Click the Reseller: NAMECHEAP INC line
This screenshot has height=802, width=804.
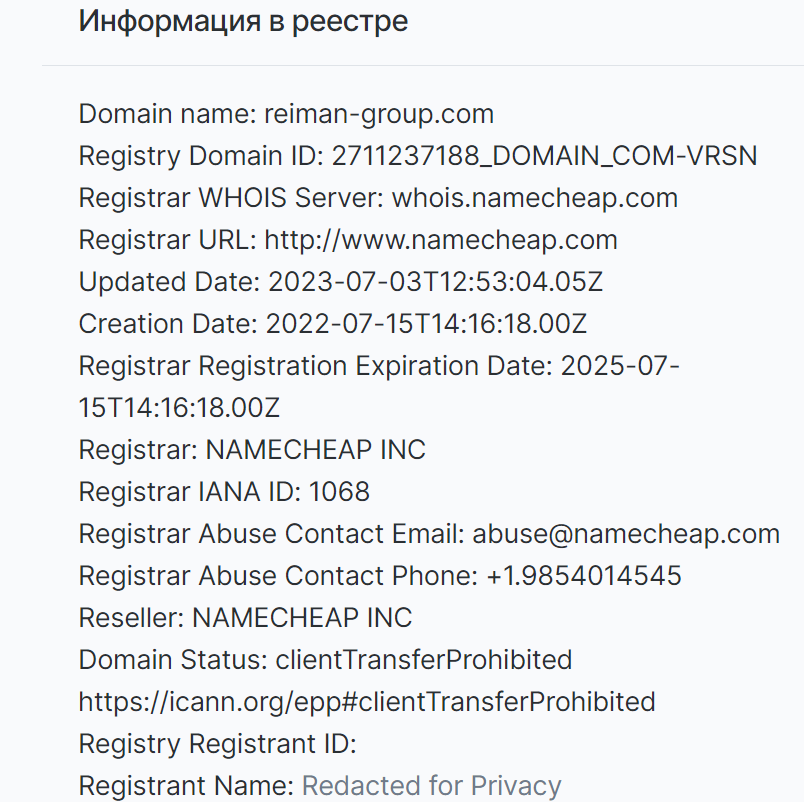coord(245,618)
